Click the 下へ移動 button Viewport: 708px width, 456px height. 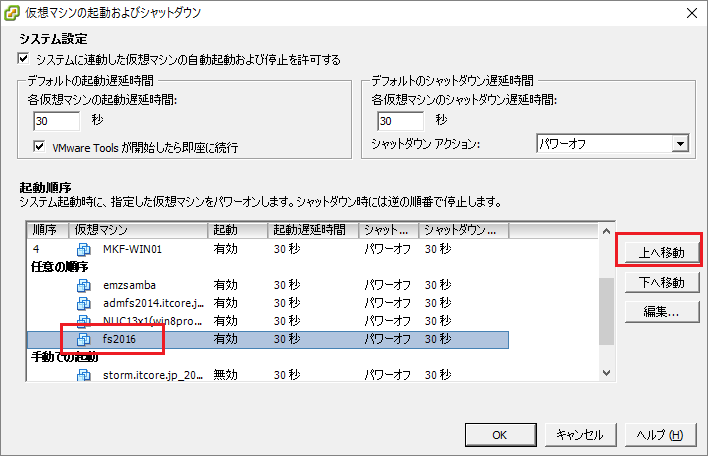(x=662, y=283)
